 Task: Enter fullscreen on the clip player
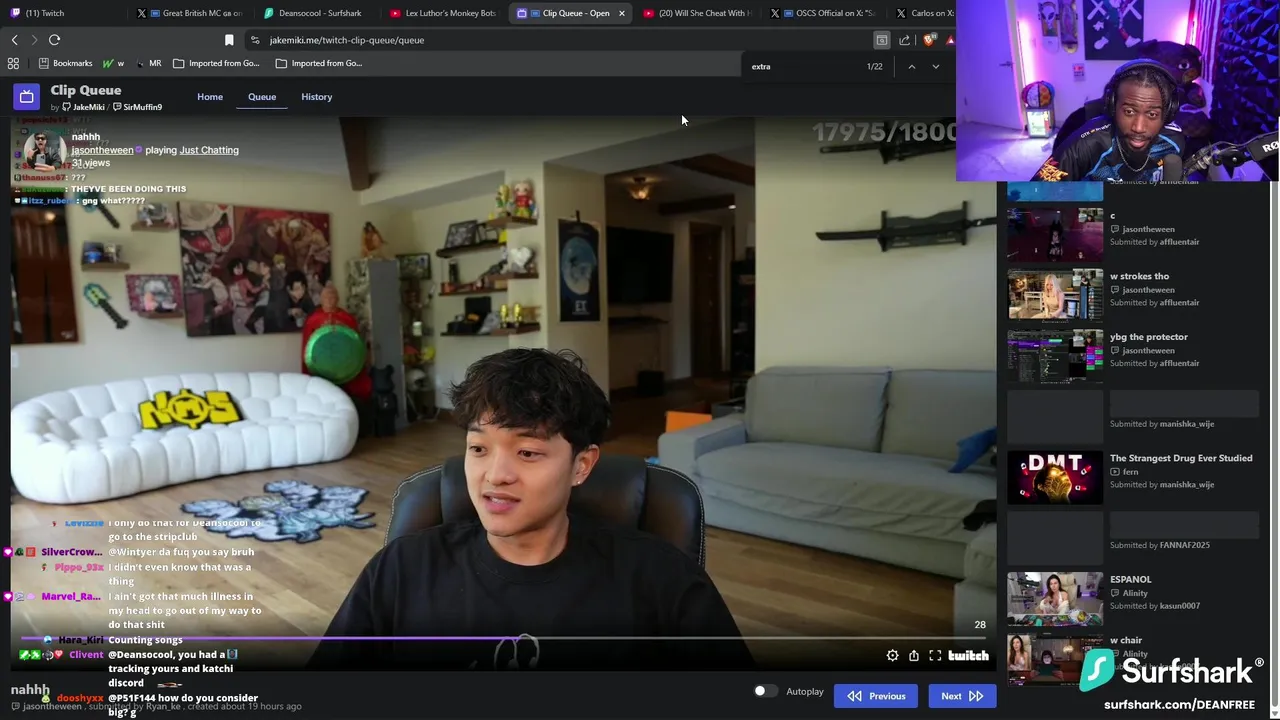point(935,656)
